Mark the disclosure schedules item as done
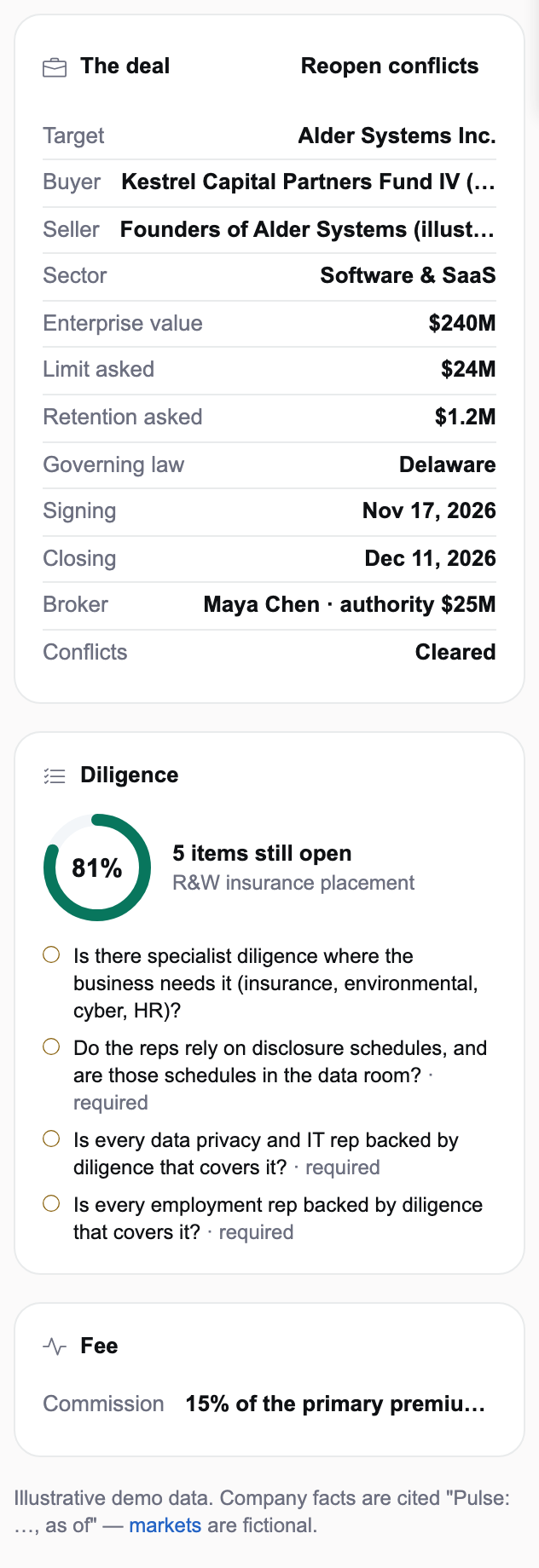The width and height of the screenshot is (539, 1568). coord(51,1047)
